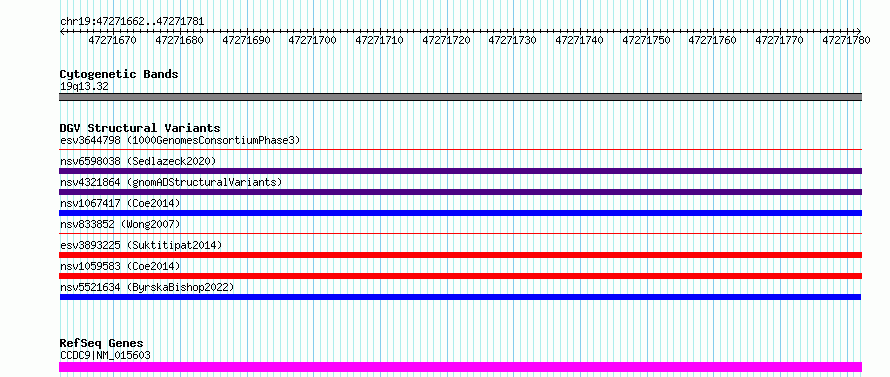Click the 47271740 ruler position label
Viewport: 890px width, 377px height.
click(580, 40)
